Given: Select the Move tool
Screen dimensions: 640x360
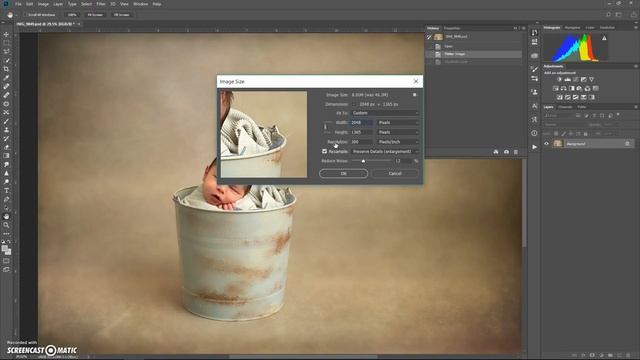Looking at the screenshot, I should pos(6,34).
